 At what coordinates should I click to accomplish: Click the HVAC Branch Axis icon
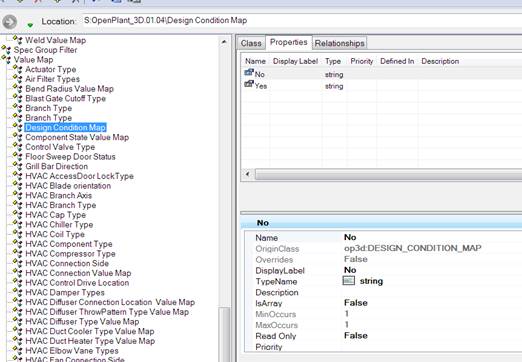tap(18, 195)
